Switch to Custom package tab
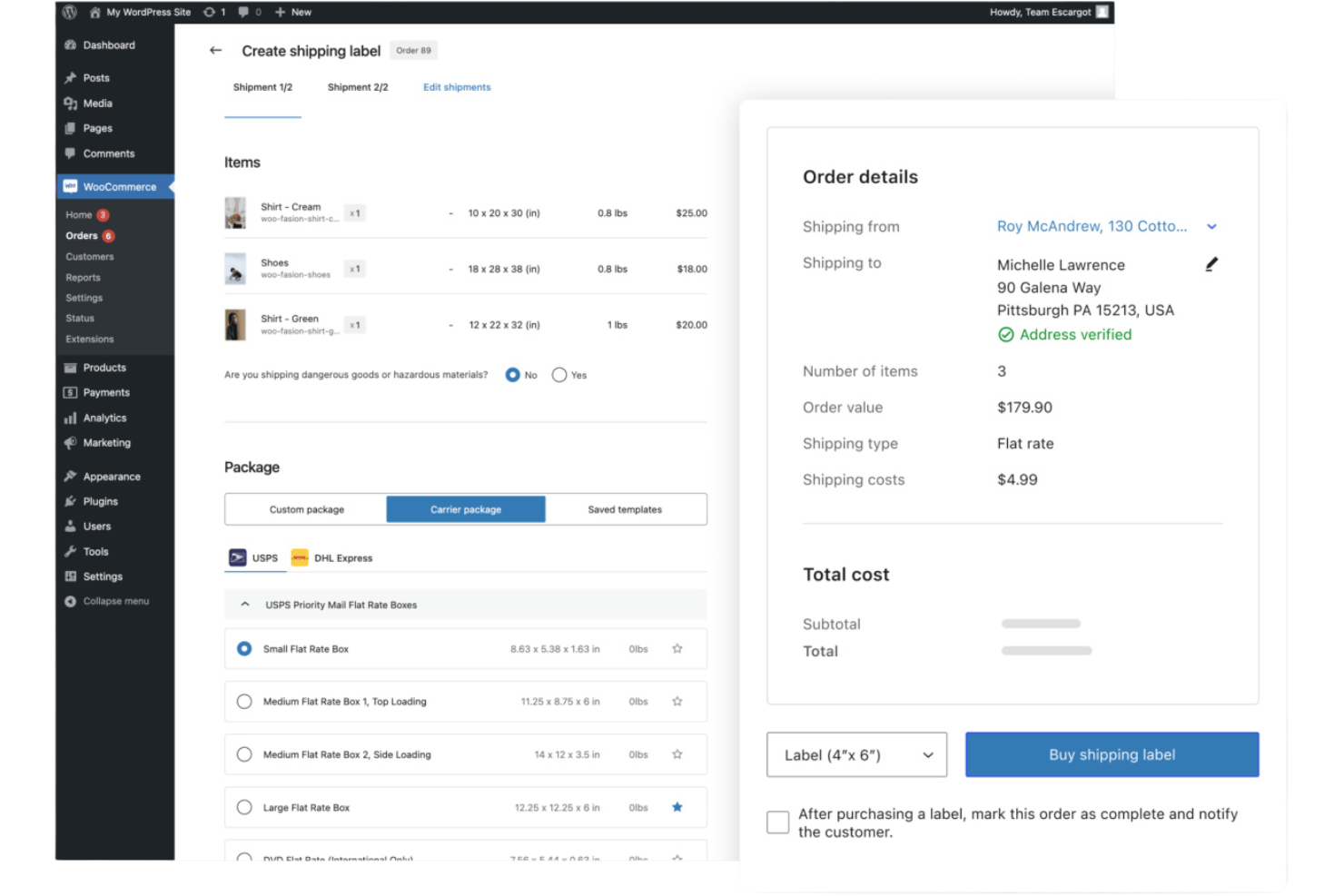Viewport: 1344px width, 896px height. tap(307, 509)
